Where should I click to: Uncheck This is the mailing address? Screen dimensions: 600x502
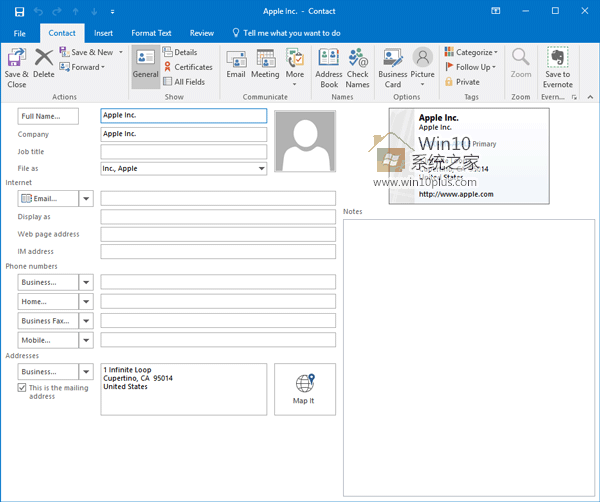pos(22,388)
